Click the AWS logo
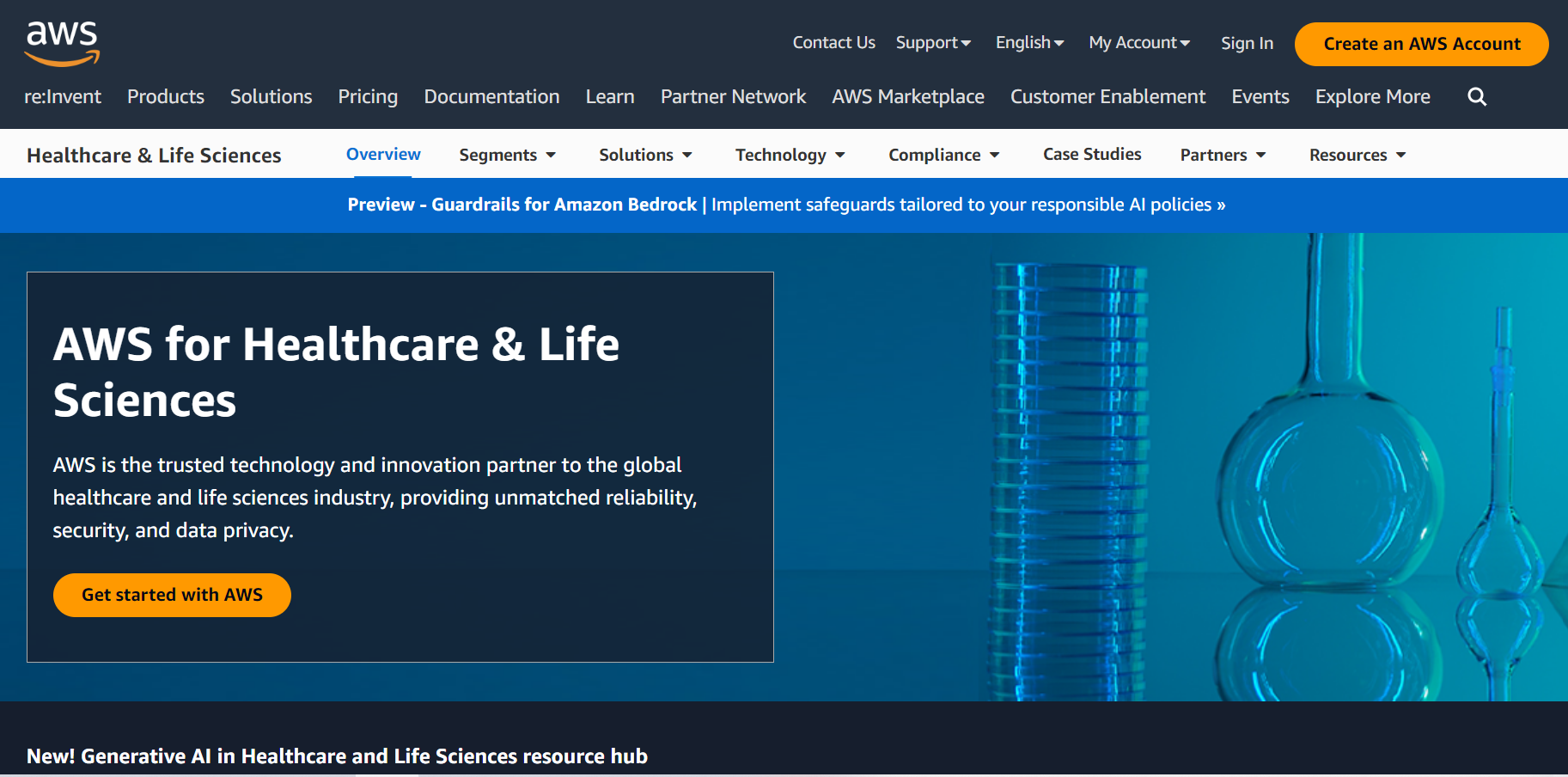Screen dimensions: 1568x777 pos(62,44)
